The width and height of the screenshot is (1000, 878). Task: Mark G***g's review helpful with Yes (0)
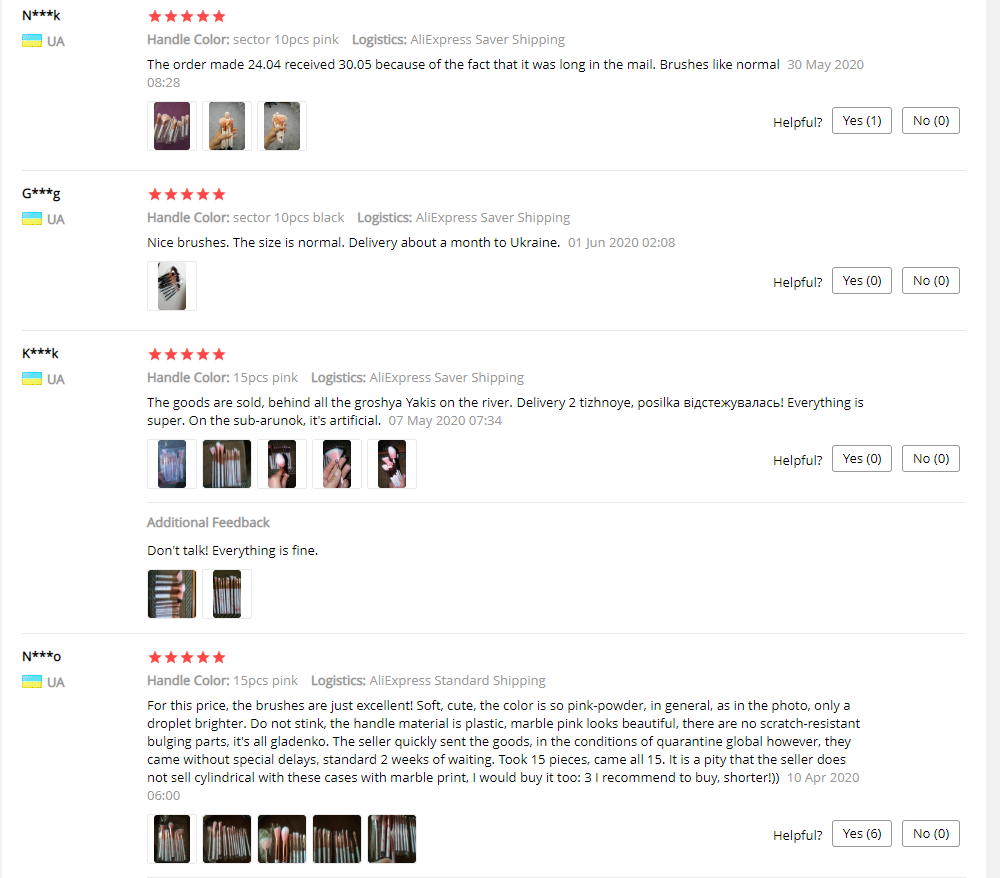coord(862,281)
